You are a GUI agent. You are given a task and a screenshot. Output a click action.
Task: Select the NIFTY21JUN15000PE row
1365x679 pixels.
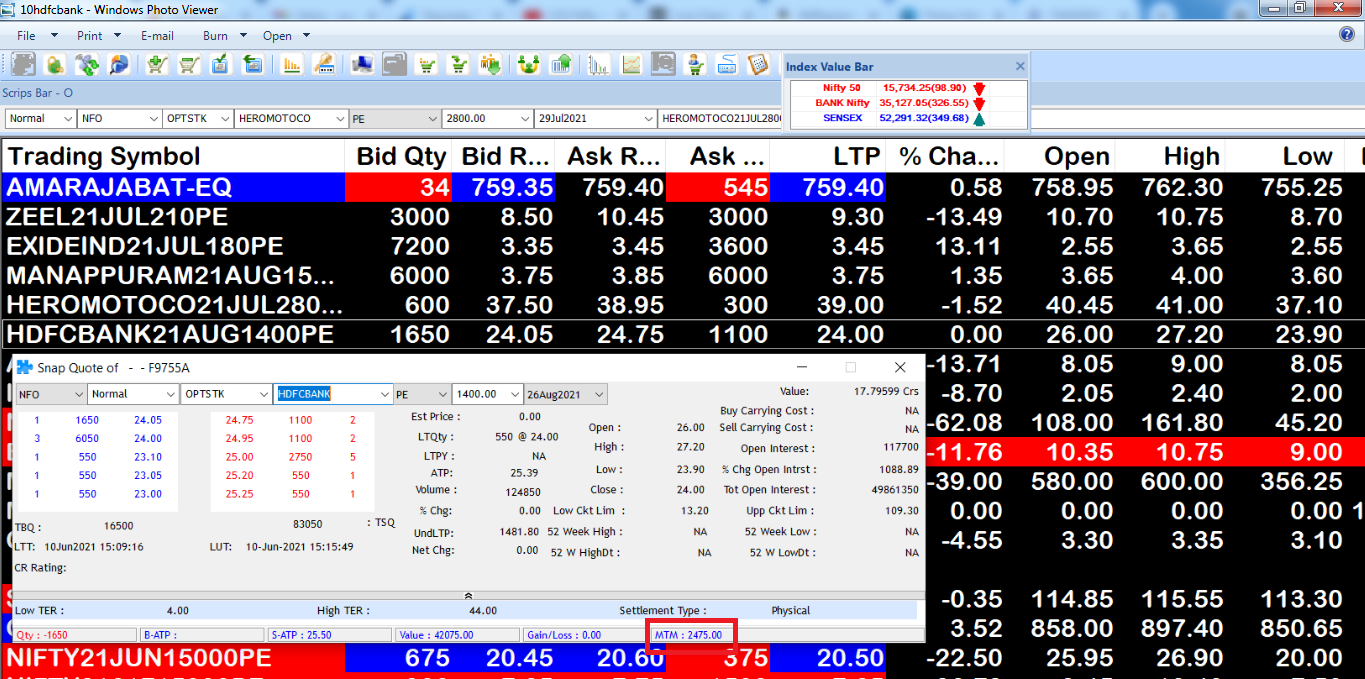click(x=683, y=658)
